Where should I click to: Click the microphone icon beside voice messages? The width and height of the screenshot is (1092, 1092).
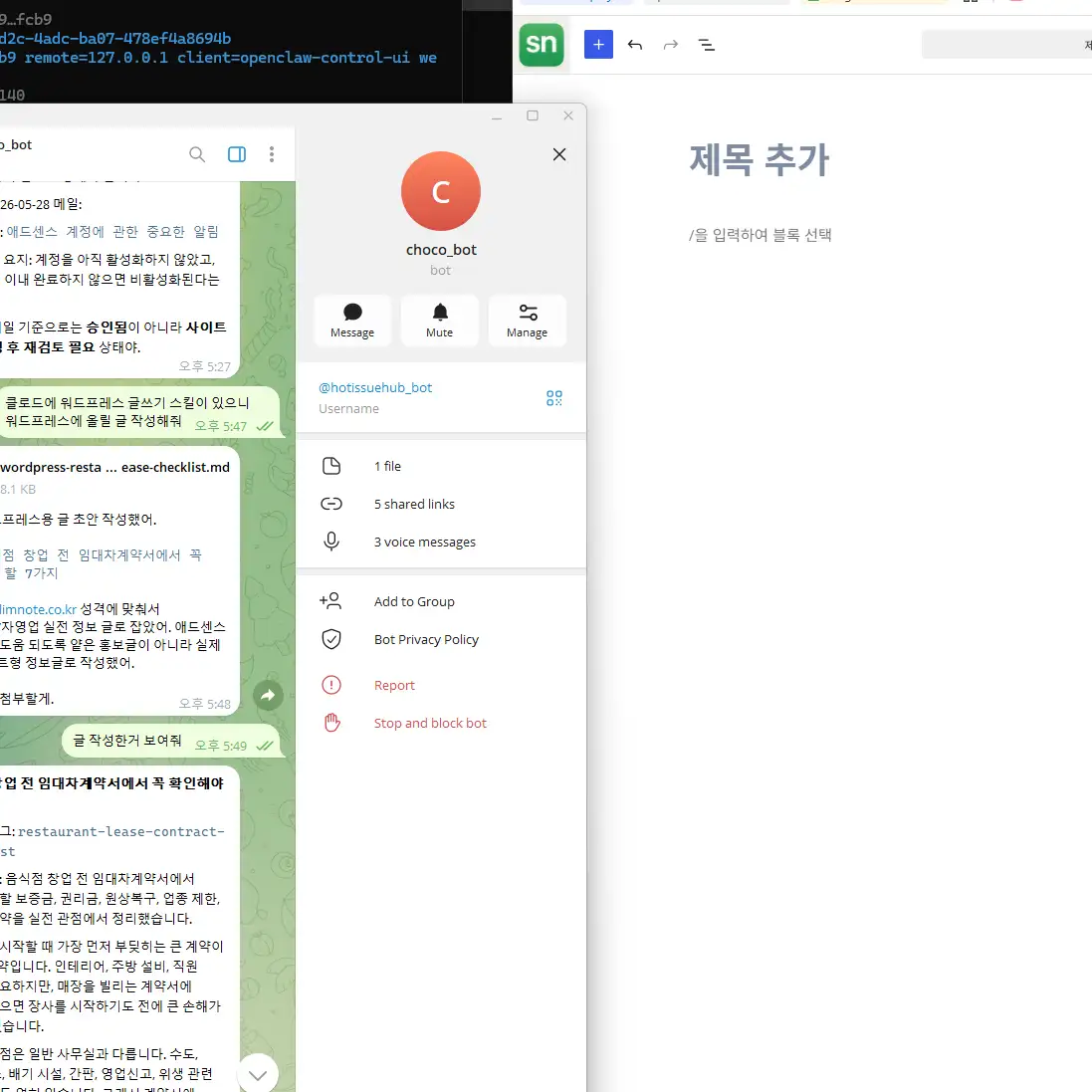point(331,542)
